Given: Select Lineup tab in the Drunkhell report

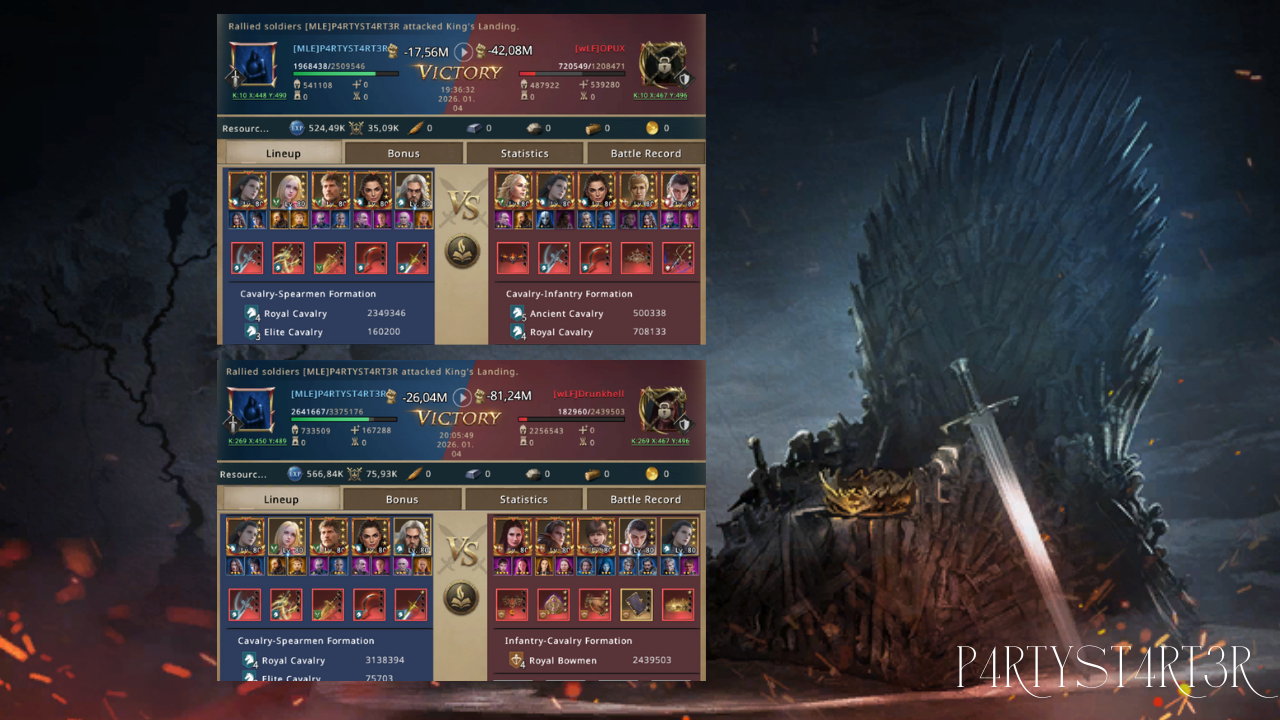Looking at the screenshot, I should point(281,499).
